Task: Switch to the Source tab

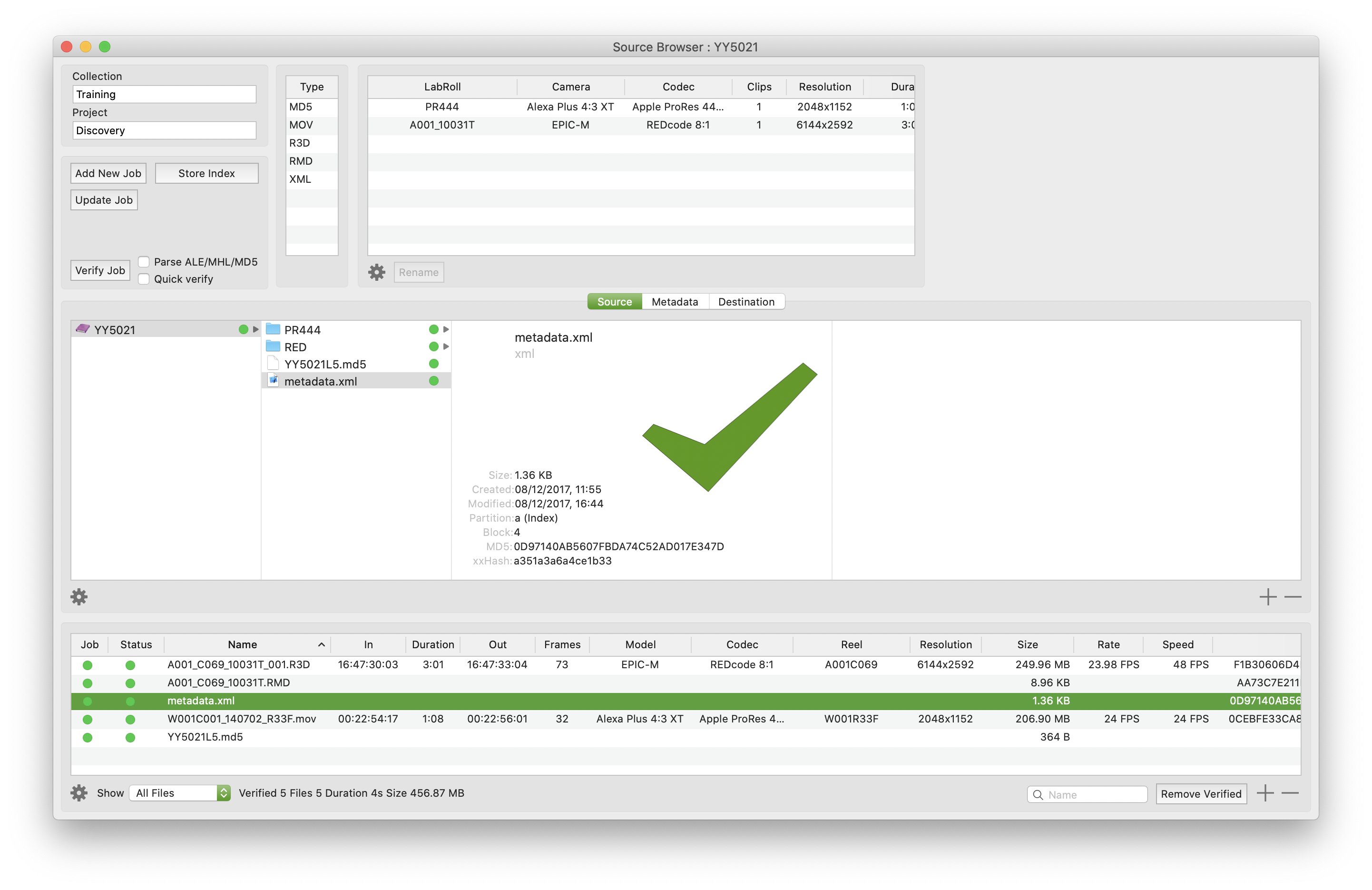Action: pyautogui.click(x=615, y=301)
